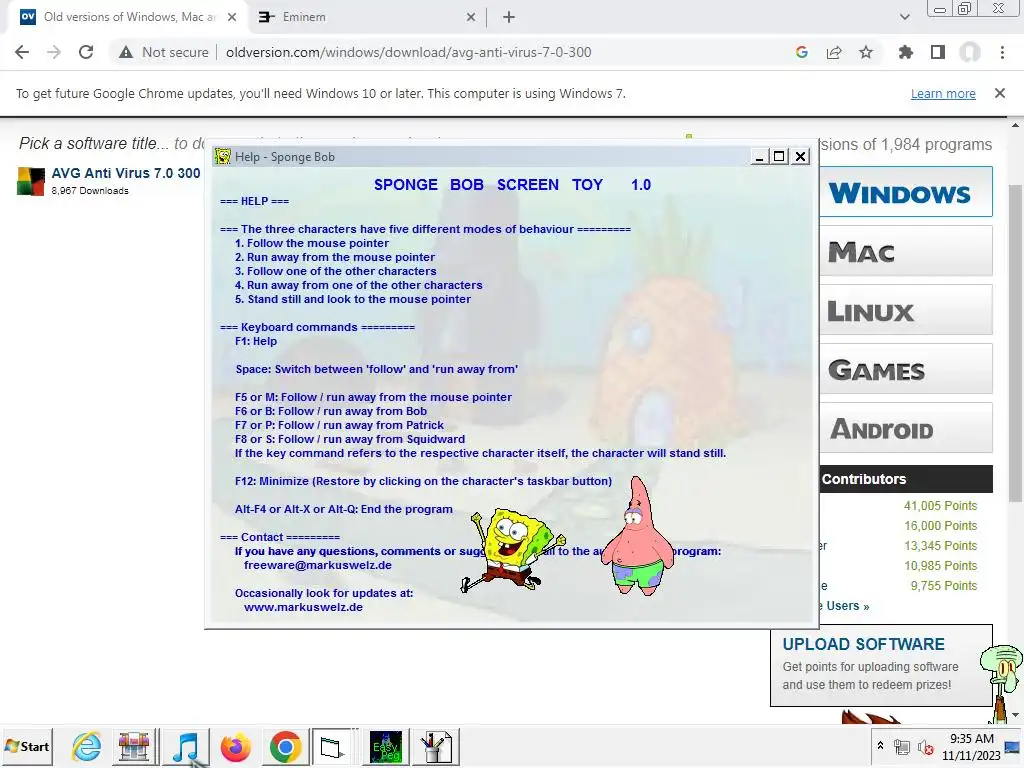1024x768 pixels.
Task: Click the 16,000 Points entry
Action: pos(940,526)
